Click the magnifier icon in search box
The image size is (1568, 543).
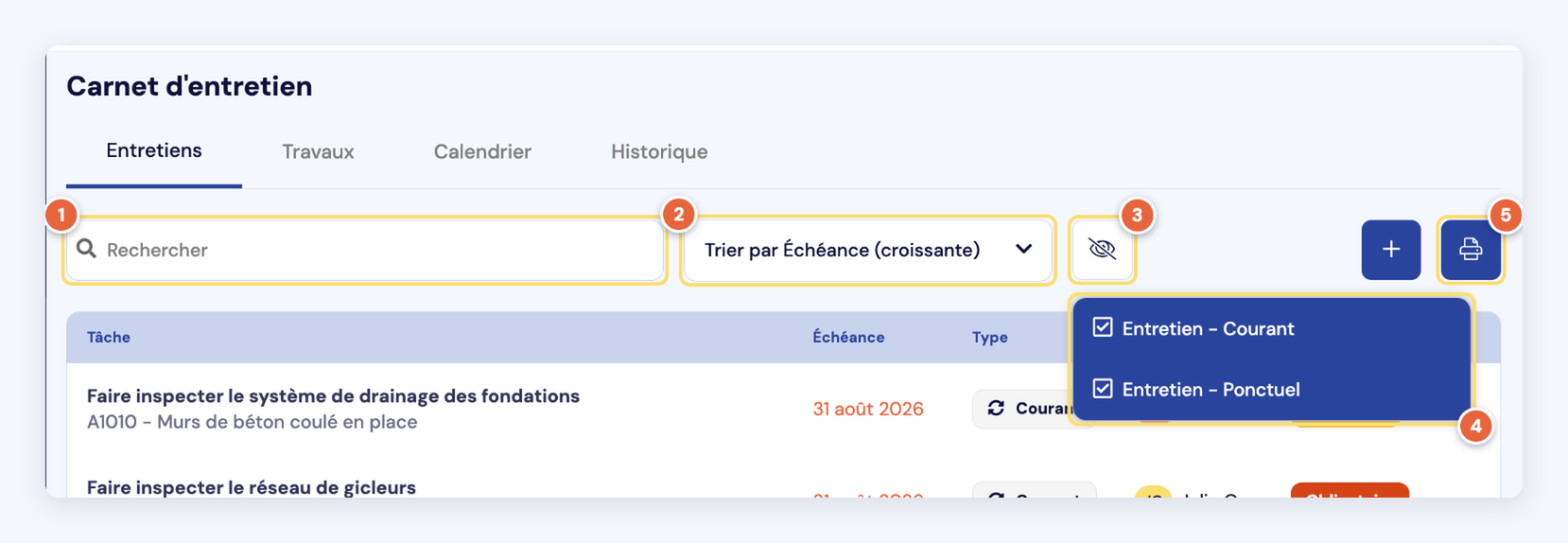pyautogui.click(x=86, y=249)
